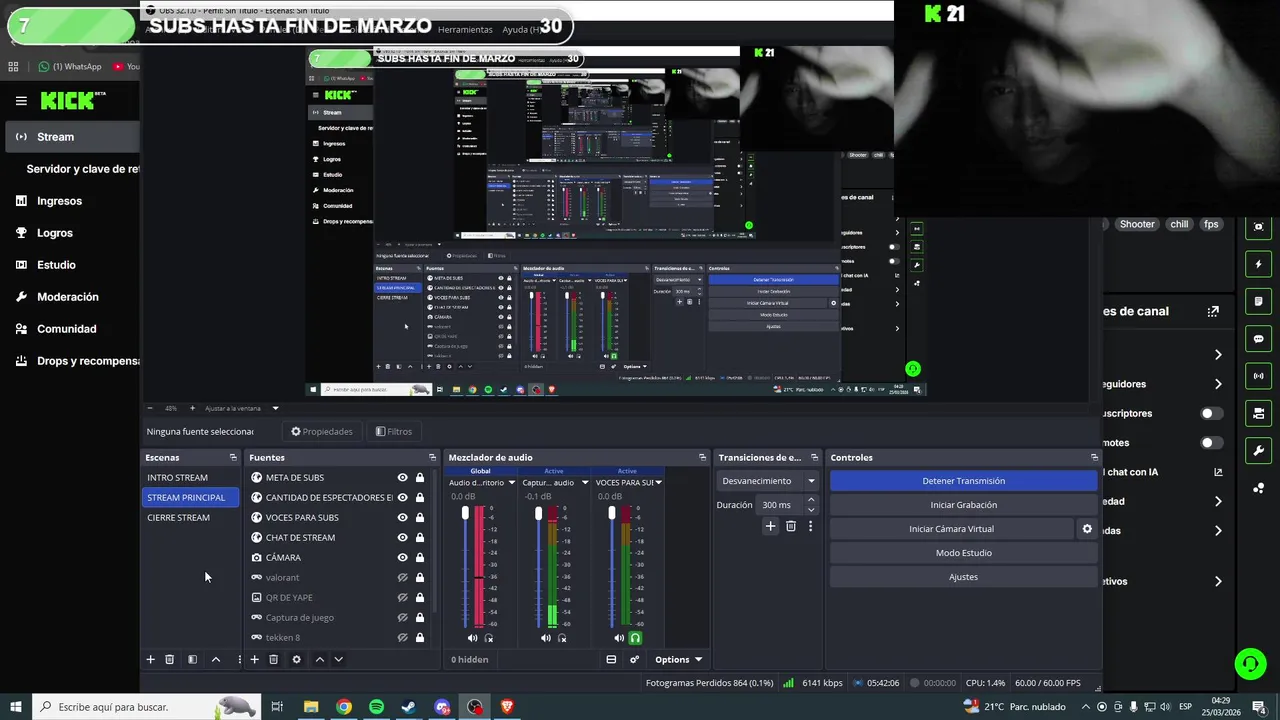Open scene filters icon in Escenas toolbar
Screen dimensions: 1280x720
coord(192,659)
